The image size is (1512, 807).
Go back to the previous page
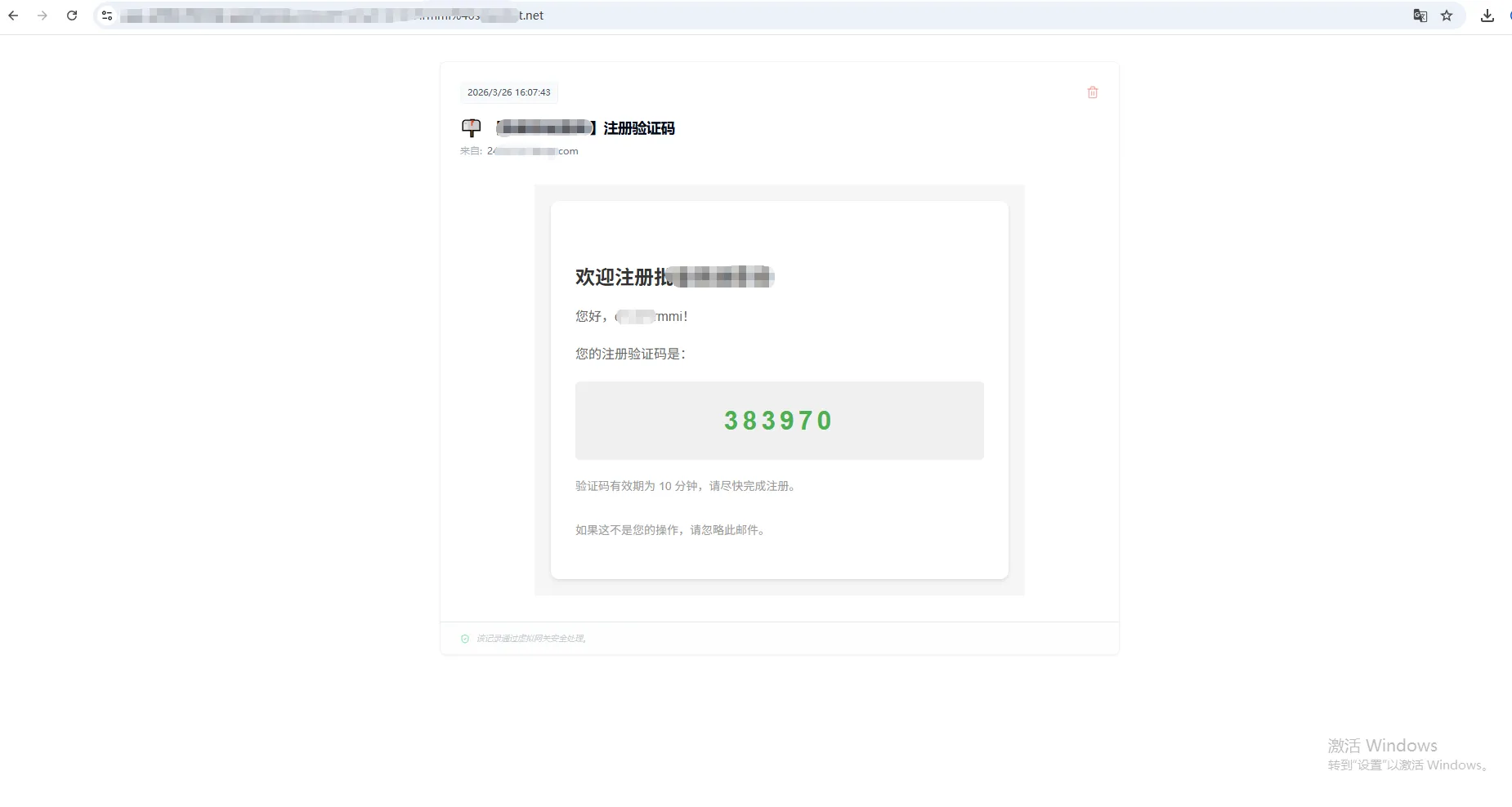click(x=13, y=15)
